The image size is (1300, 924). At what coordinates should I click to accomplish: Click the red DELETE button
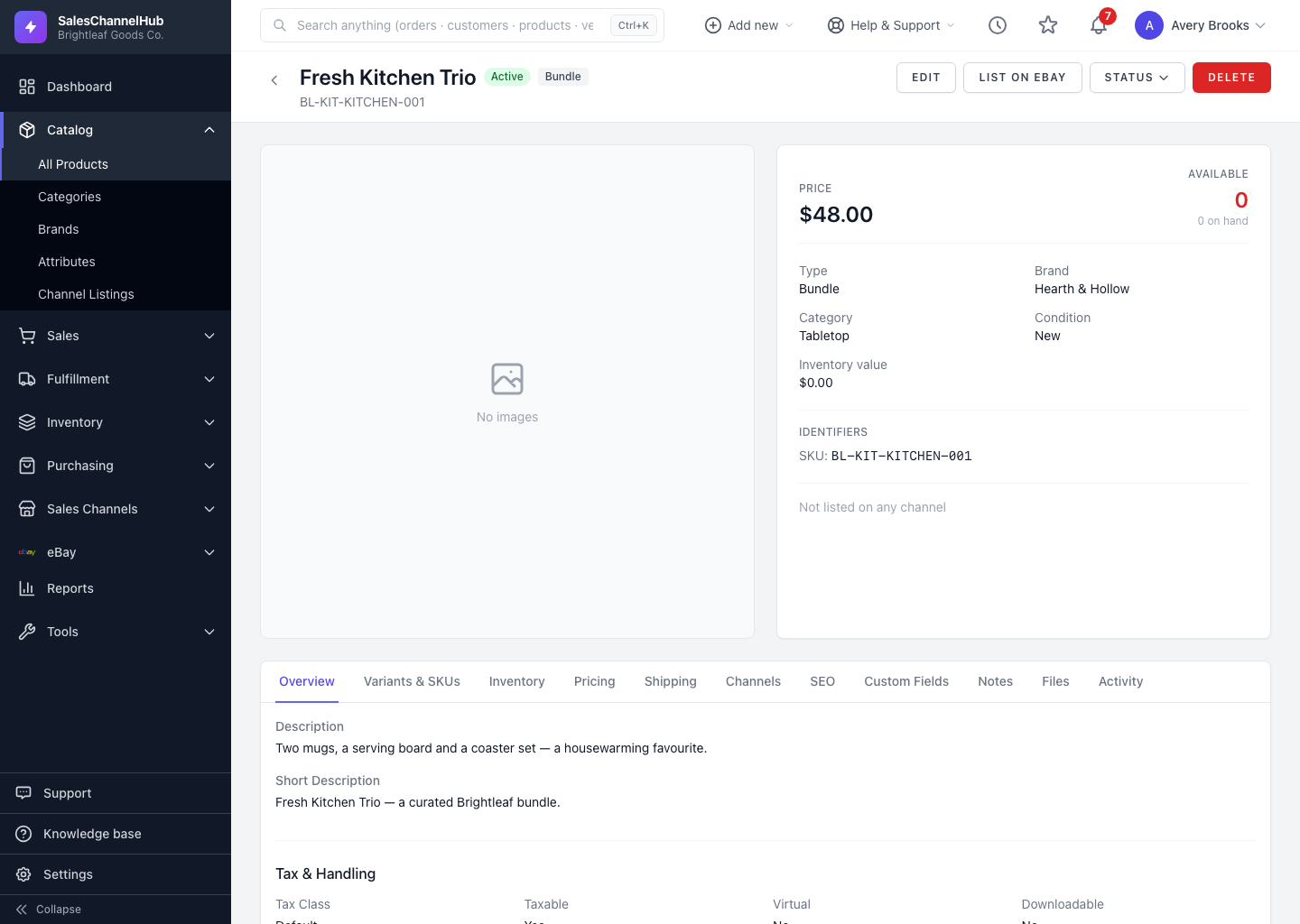1231,78
